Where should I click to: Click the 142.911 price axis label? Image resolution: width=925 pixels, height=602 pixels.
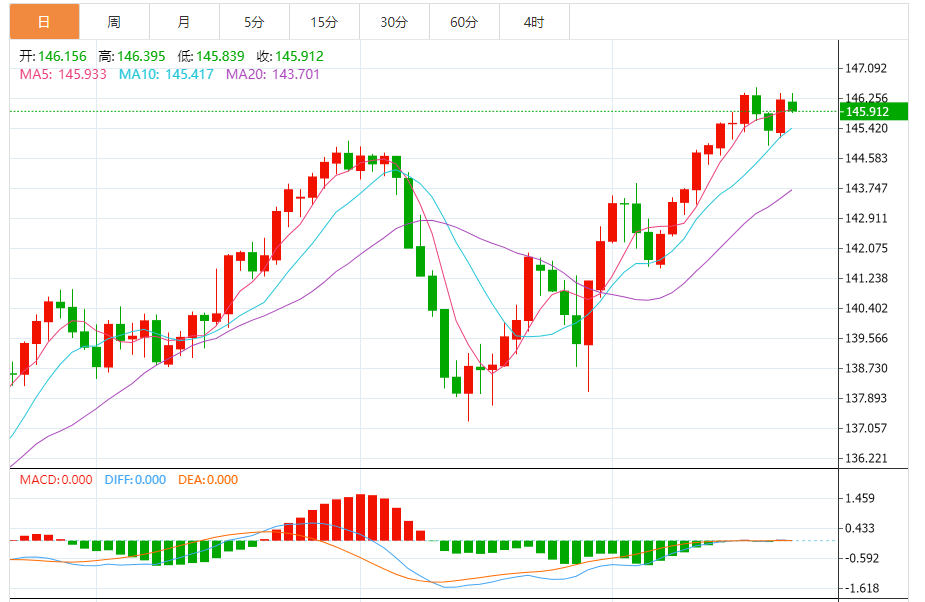(x=866, y=218)
